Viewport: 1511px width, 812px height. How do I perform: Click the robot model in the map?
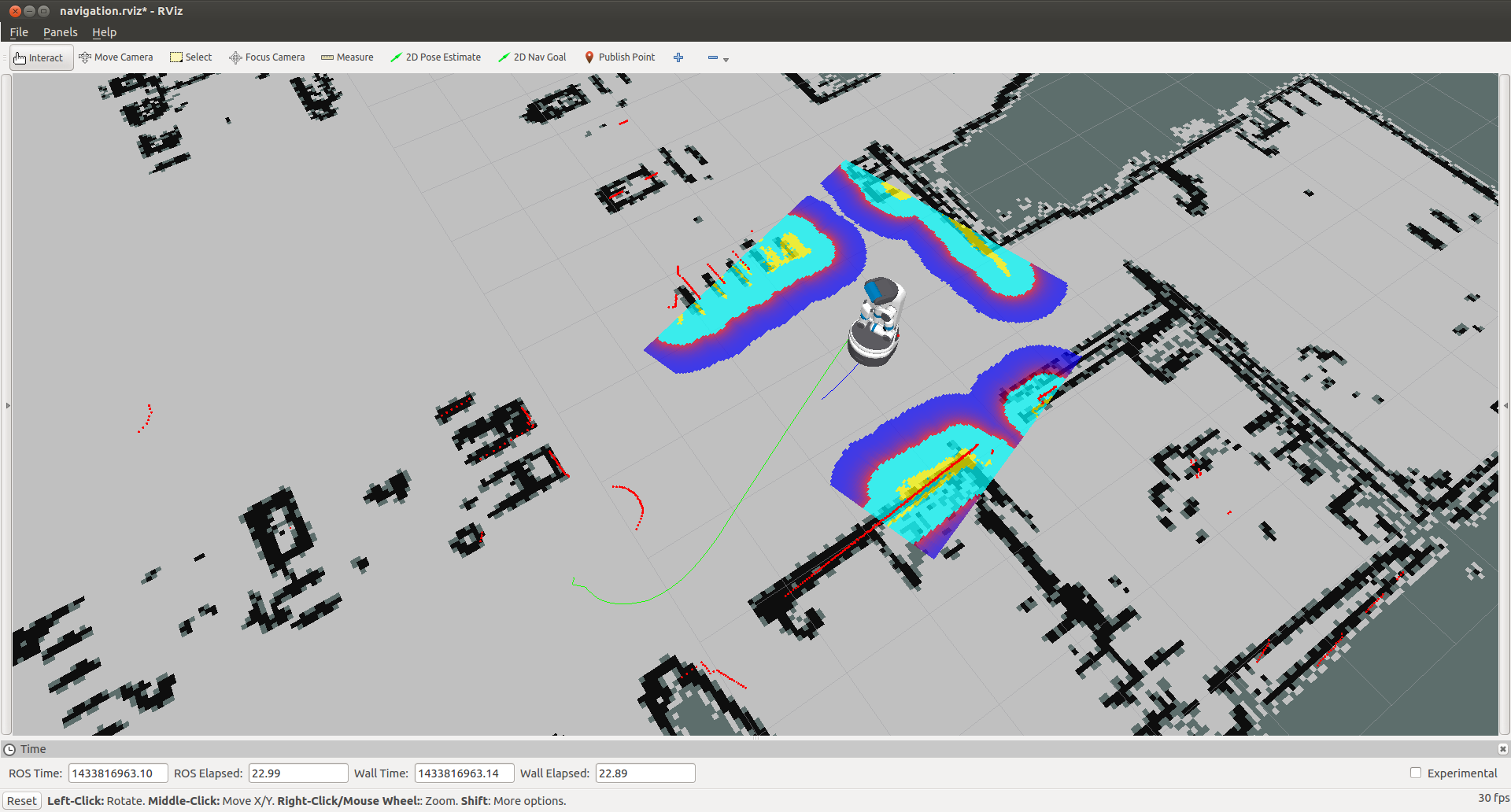pos(877,323)
